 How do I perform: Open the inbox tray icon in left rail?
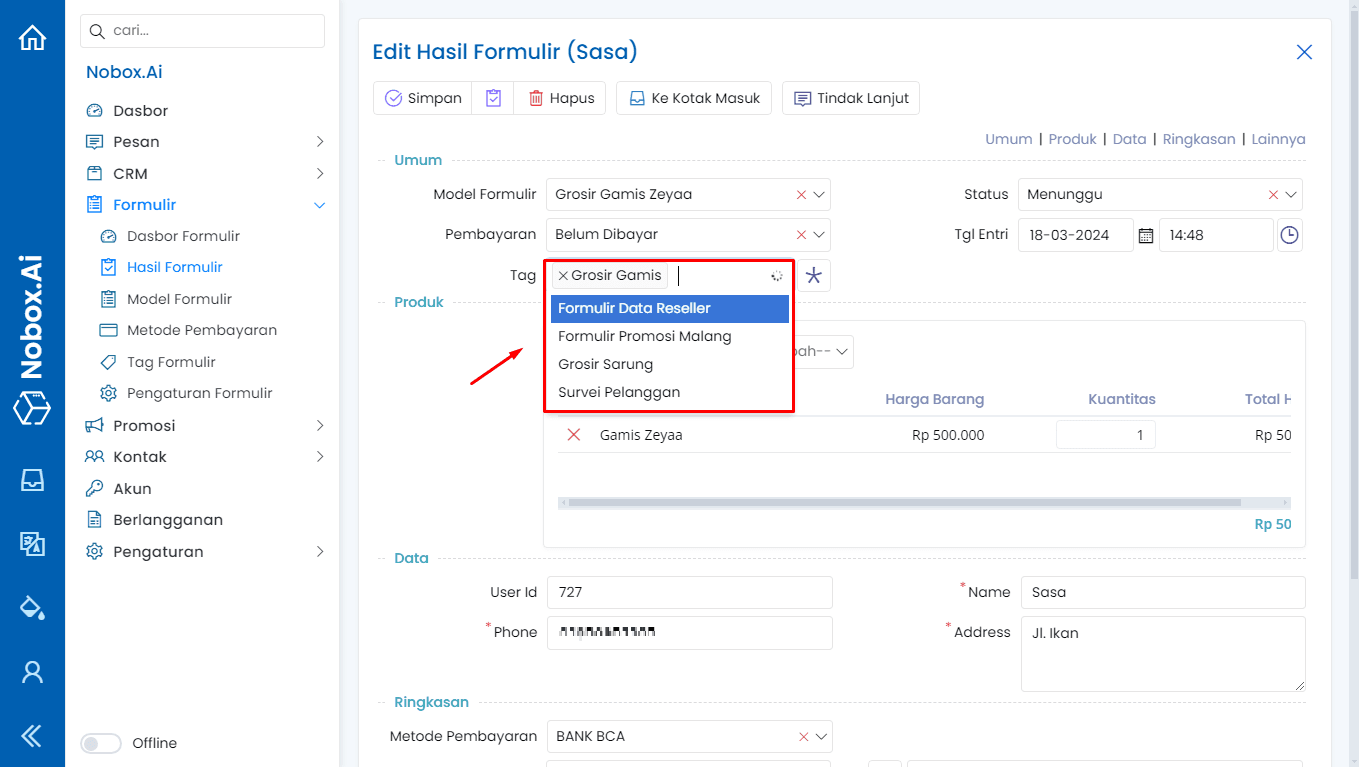pyautogui.click(x=32, y=480)
